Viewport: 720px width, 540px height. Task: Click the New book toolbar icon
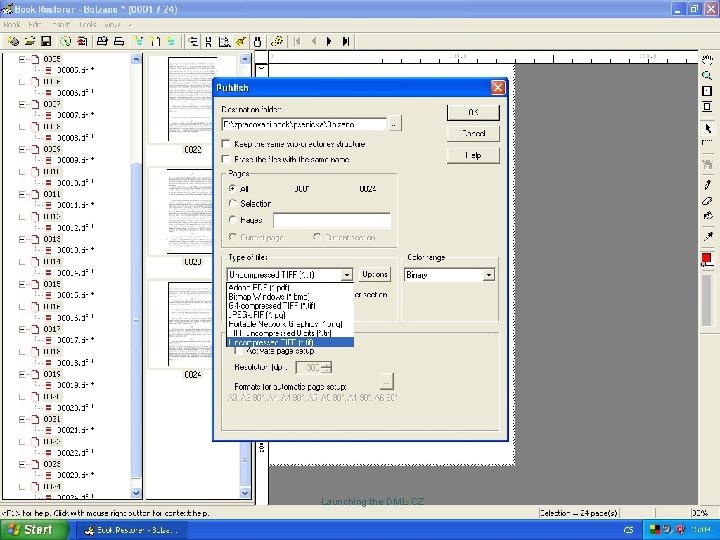(x=13, y=41)
